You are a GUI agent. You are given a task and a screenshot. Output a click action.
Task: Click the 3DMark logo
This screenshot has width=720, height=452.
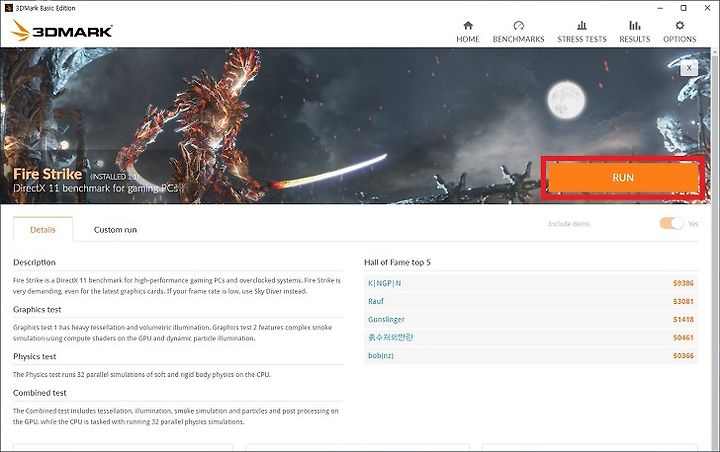[x=61, y=31]
